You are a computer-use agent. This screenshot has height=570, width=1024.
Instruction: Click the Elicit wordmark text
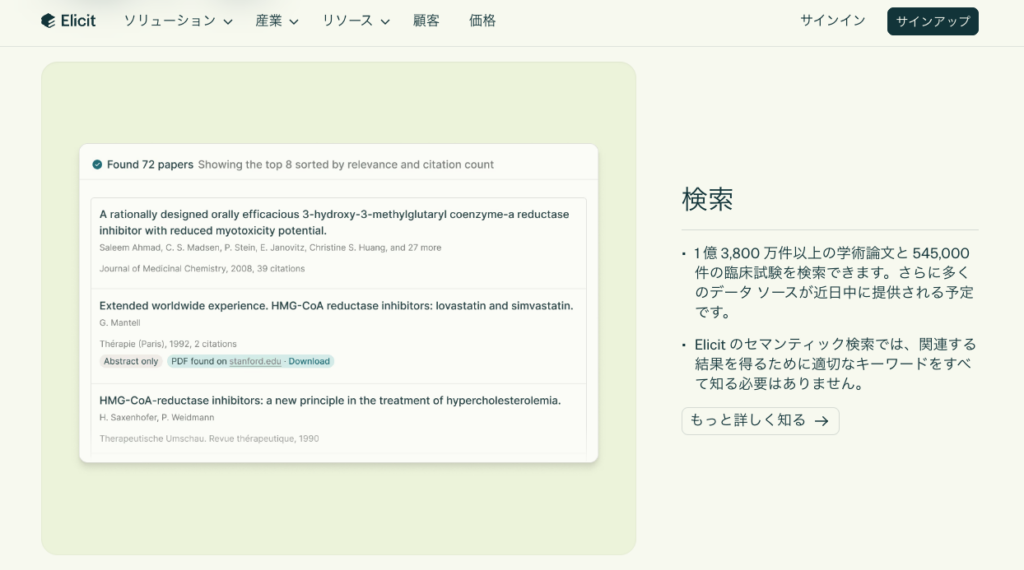click(78, 21)
